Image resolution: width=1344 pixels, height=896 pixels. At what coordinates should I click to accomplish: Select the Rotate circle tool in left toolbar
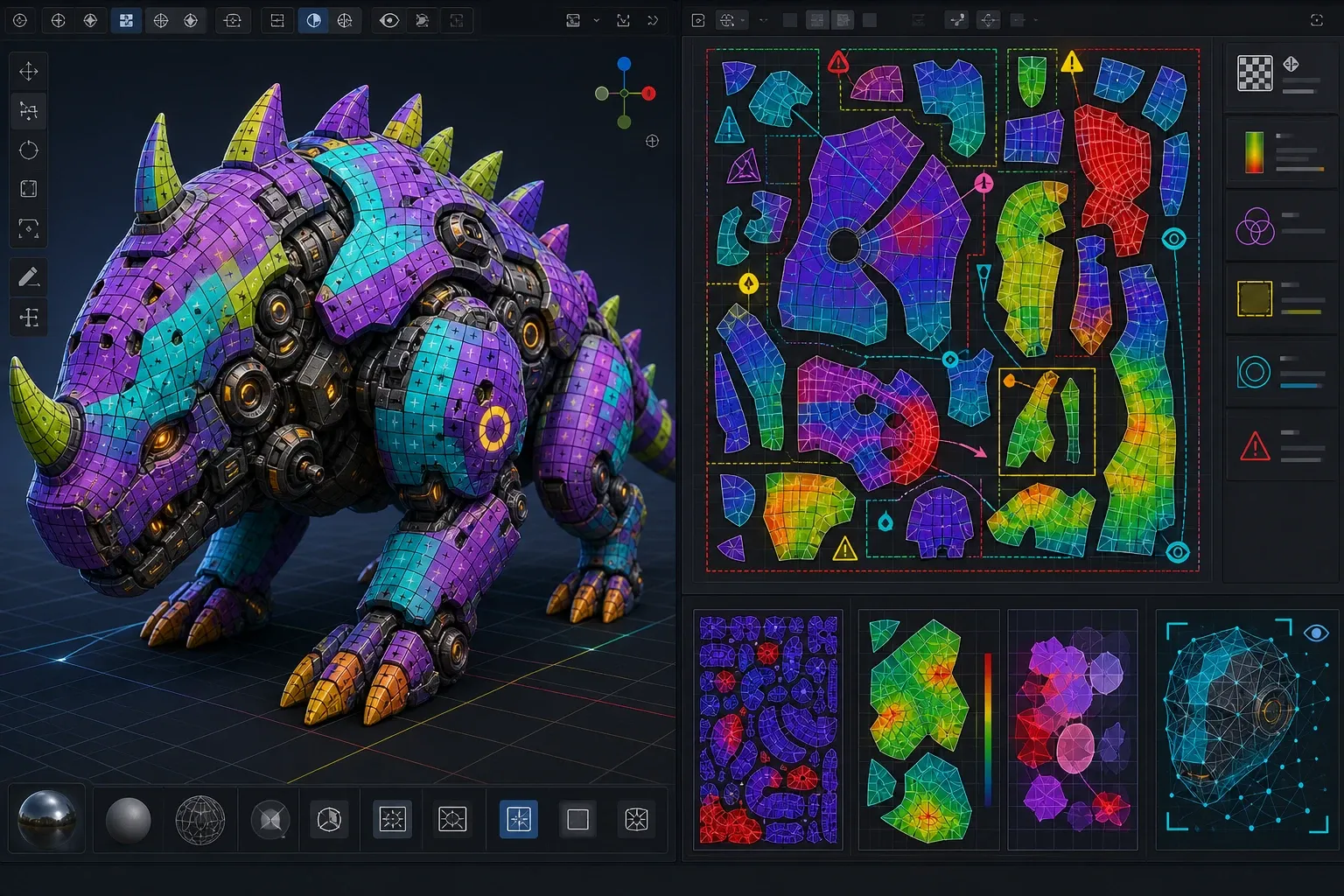(29, 150)
